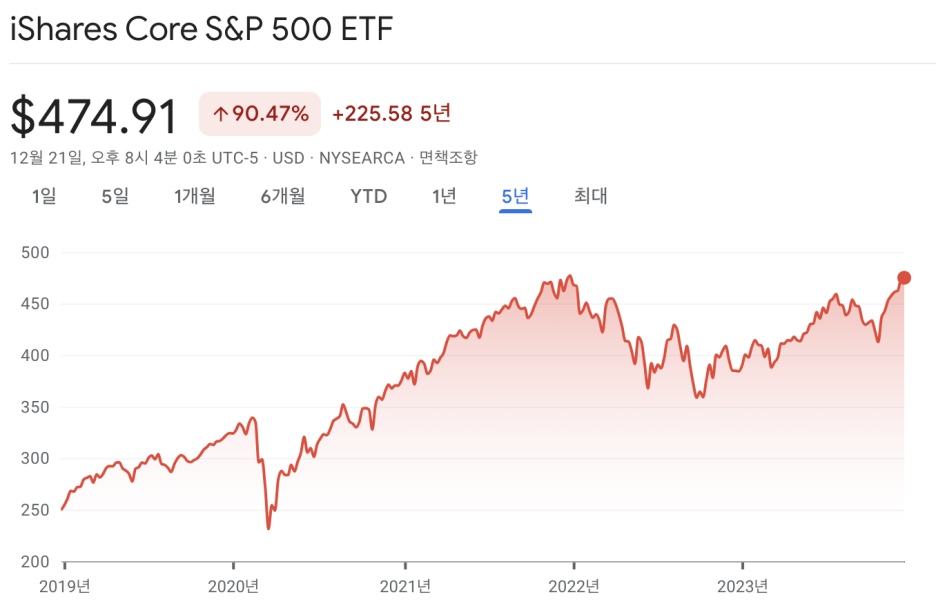Viewport: 936px width, 606px height.
Task: Click the current price $474.91
Action: coord(94,115)
